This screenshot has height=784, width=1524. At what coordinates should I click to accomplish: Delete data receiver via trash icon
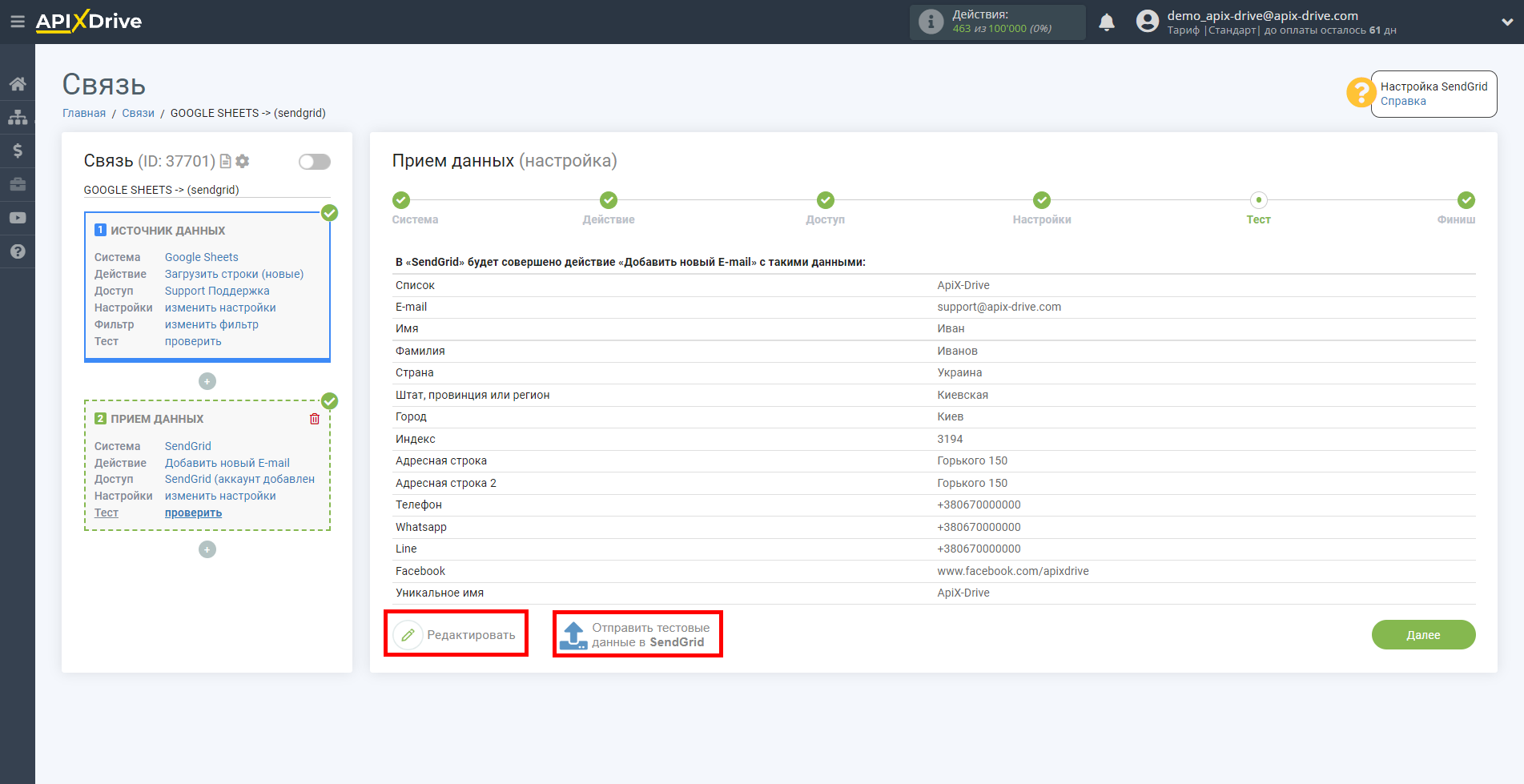[x=315, y=419]
